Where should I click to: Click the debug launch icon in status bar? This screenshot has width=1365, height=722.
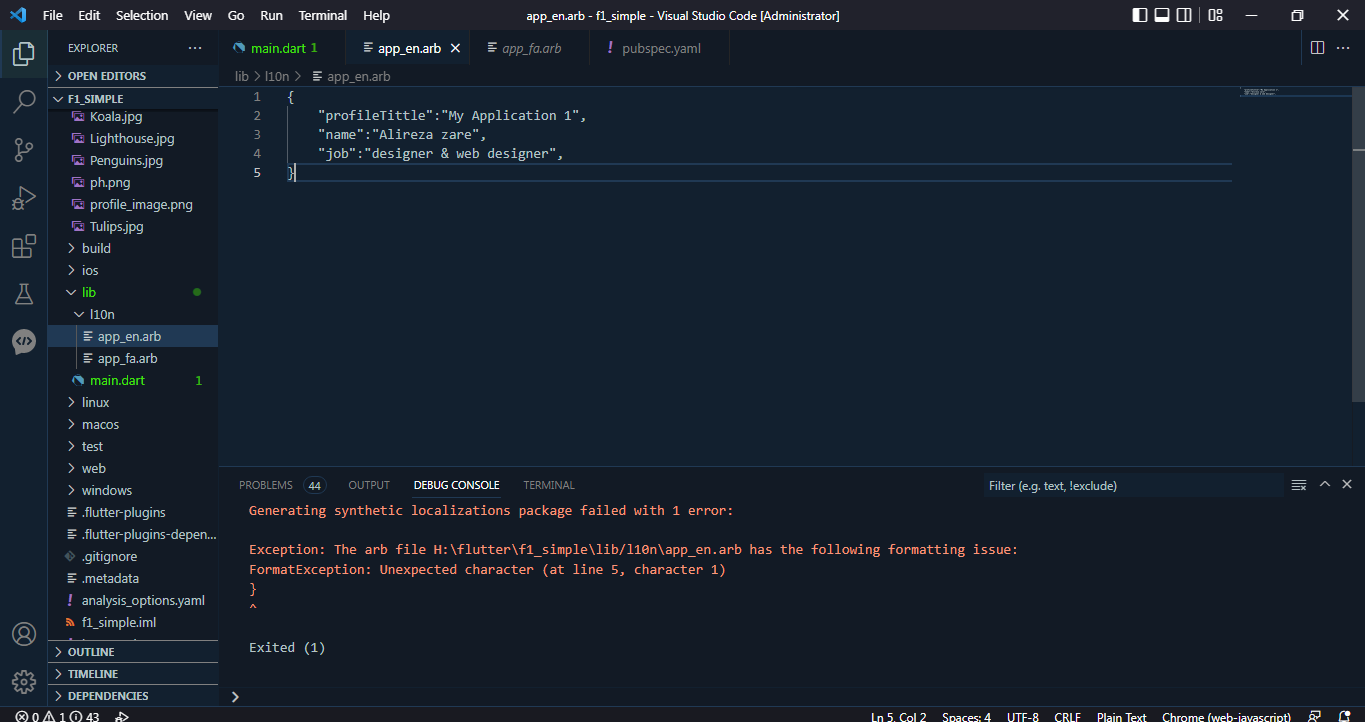[122, 716]
